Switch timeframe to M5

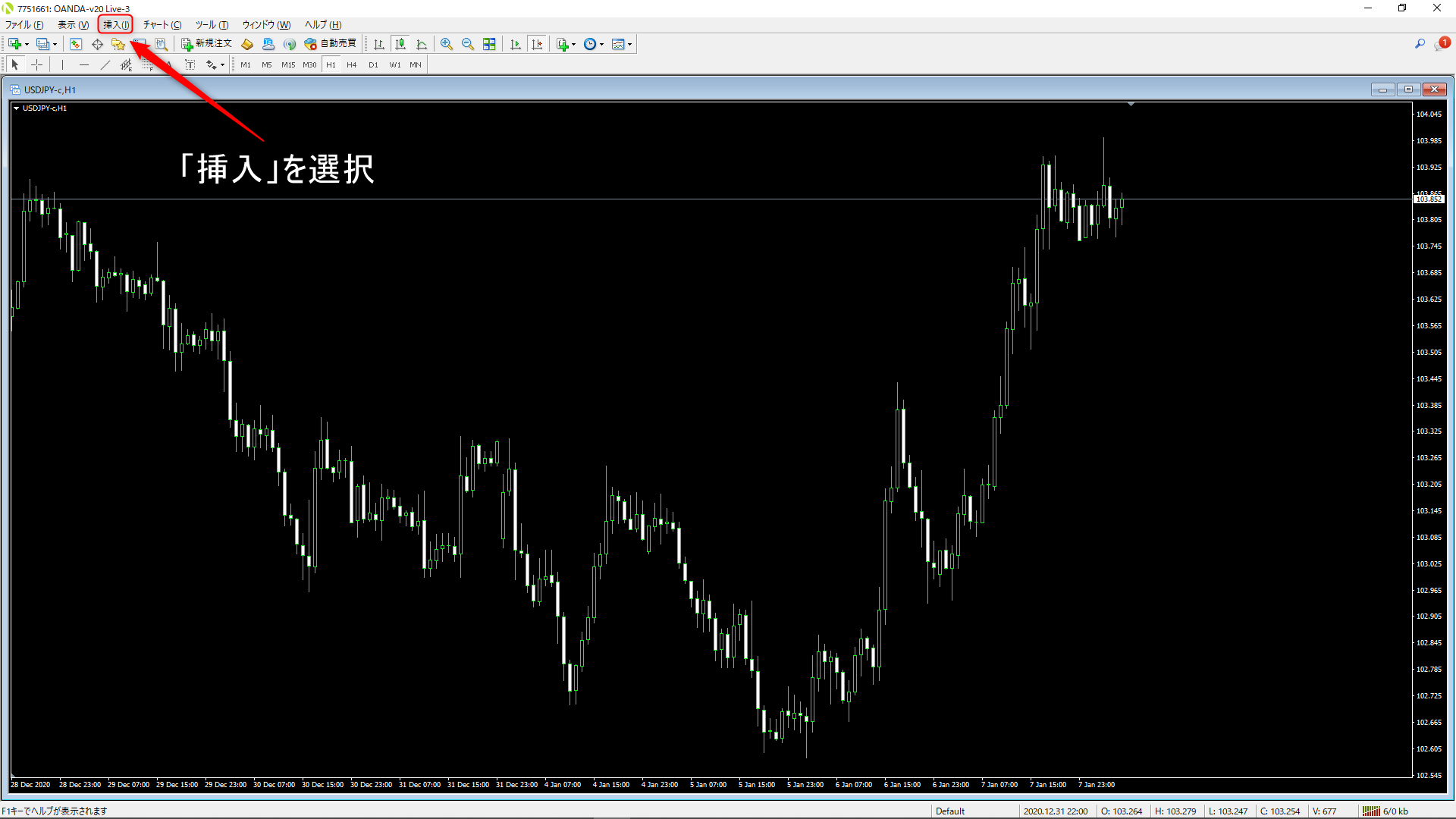tap(267, 65)
